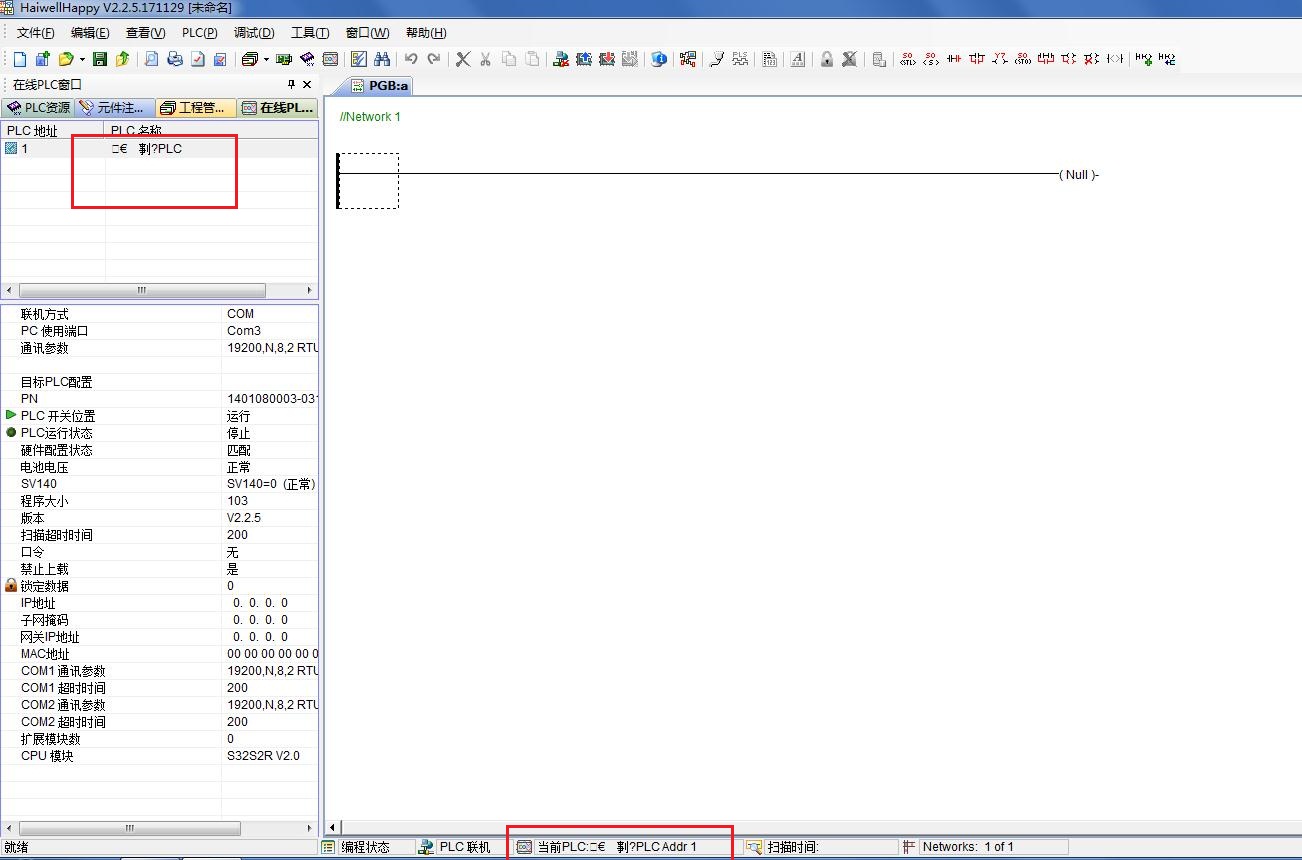The image size is (1302, 860).
Task: Insert a normally-open contact from toolbar
Action: coord(954,59)
